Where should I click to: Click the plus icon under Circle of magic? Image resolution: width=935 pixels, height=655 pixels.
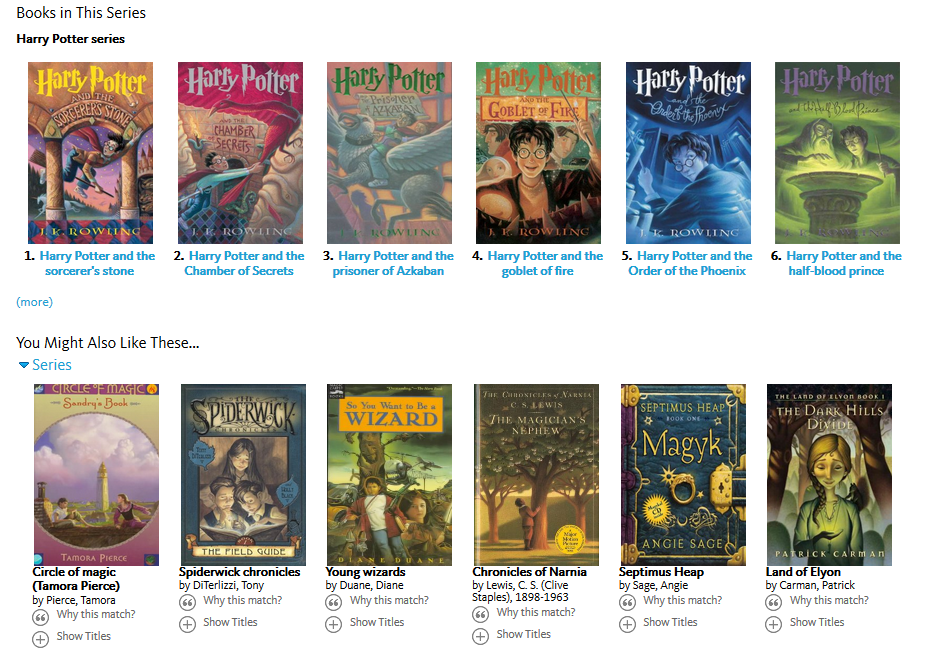pyautogui.click(x=41, y=639)
